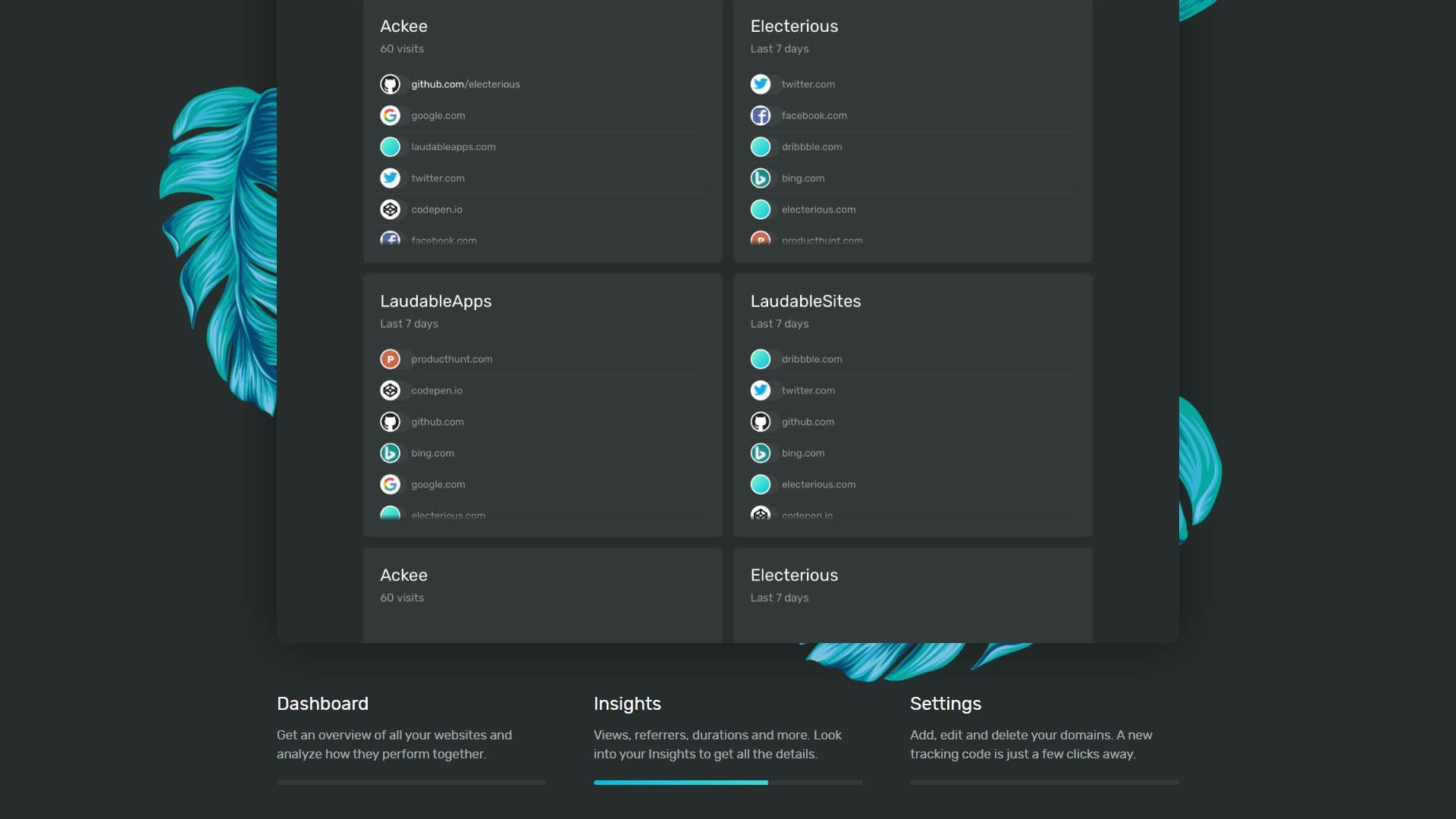The image size is (1456, 819).
Task: Click the Google icon in LaudableApps card
Action: point(390,484)
